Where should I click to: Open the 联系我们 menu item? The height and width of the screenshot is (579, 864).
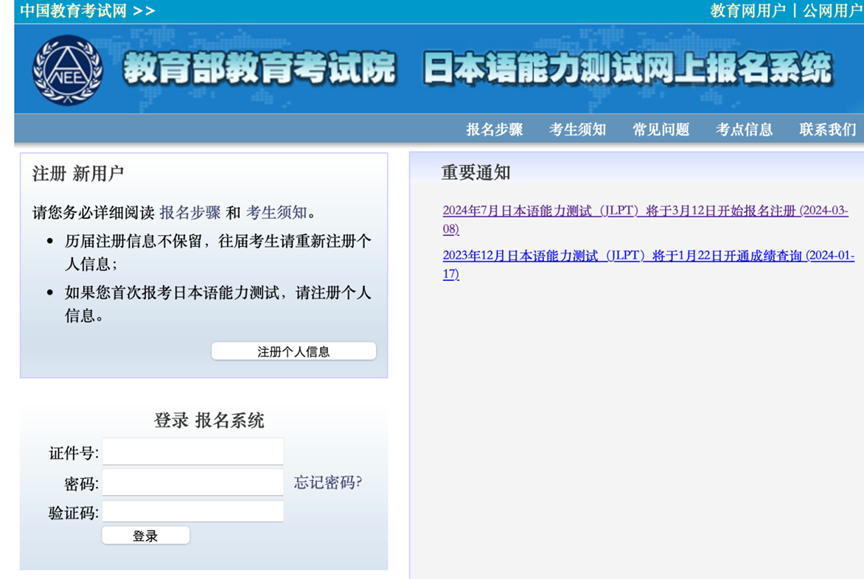pyautogui.click(x=828, y=129)
